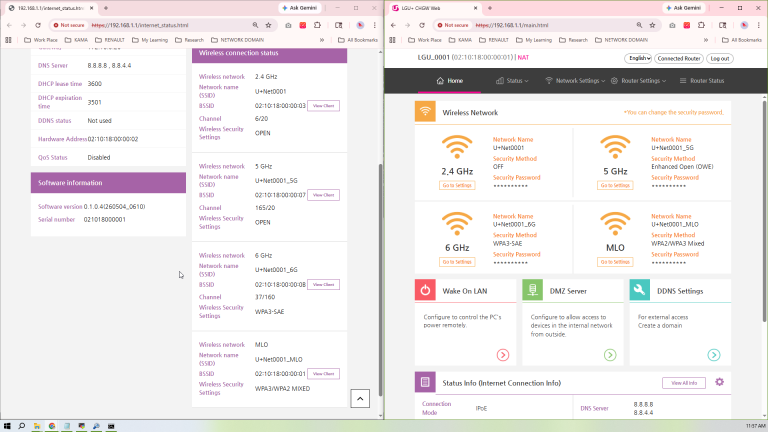This screenshot has height=432, width=768.
Task: Expand the Router Settings menu
Action: click(639, 81)
